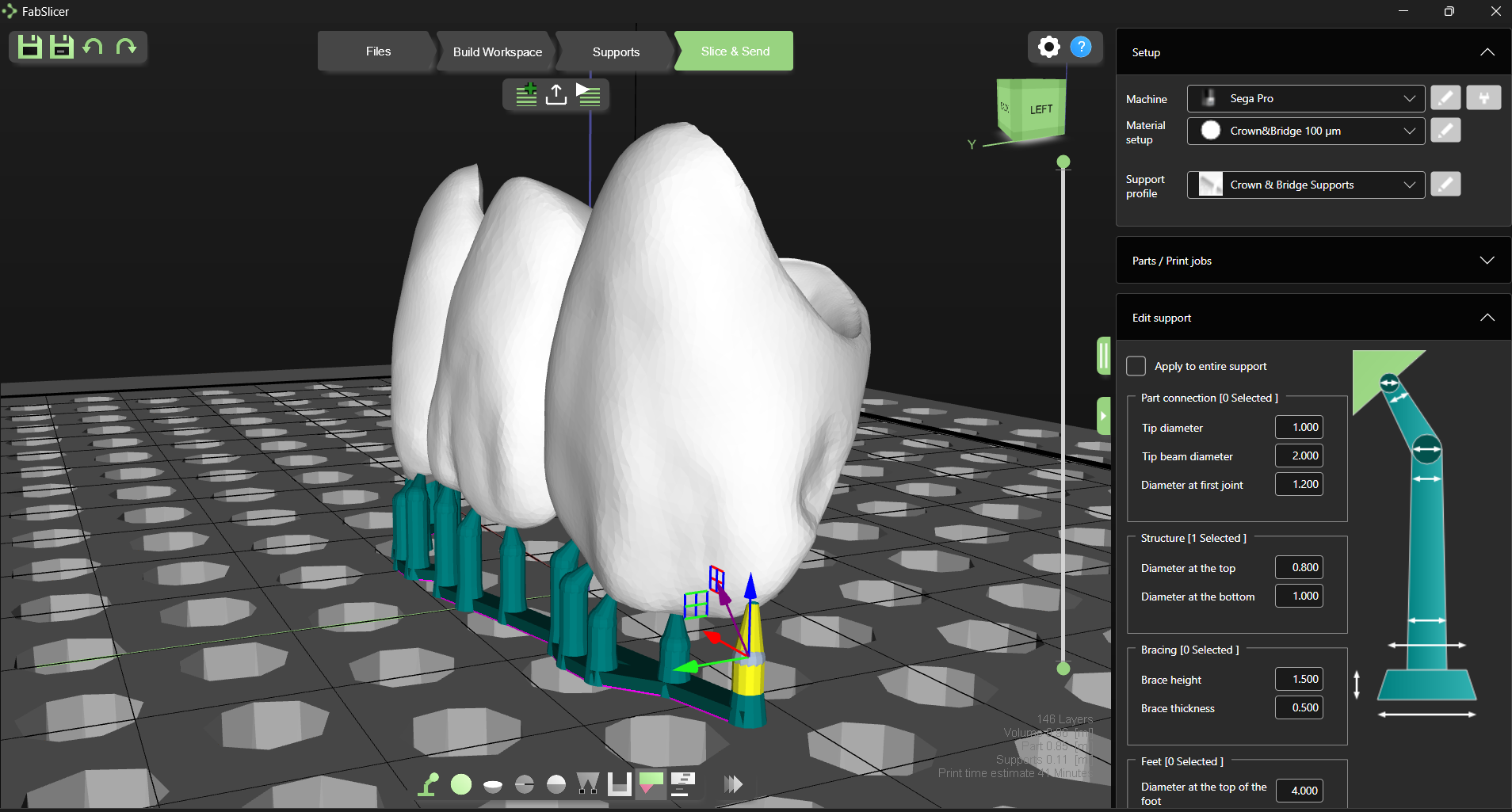Edit the Brace thickness field
This screenshot has width=1512, height=812.
click(1299, 707)
